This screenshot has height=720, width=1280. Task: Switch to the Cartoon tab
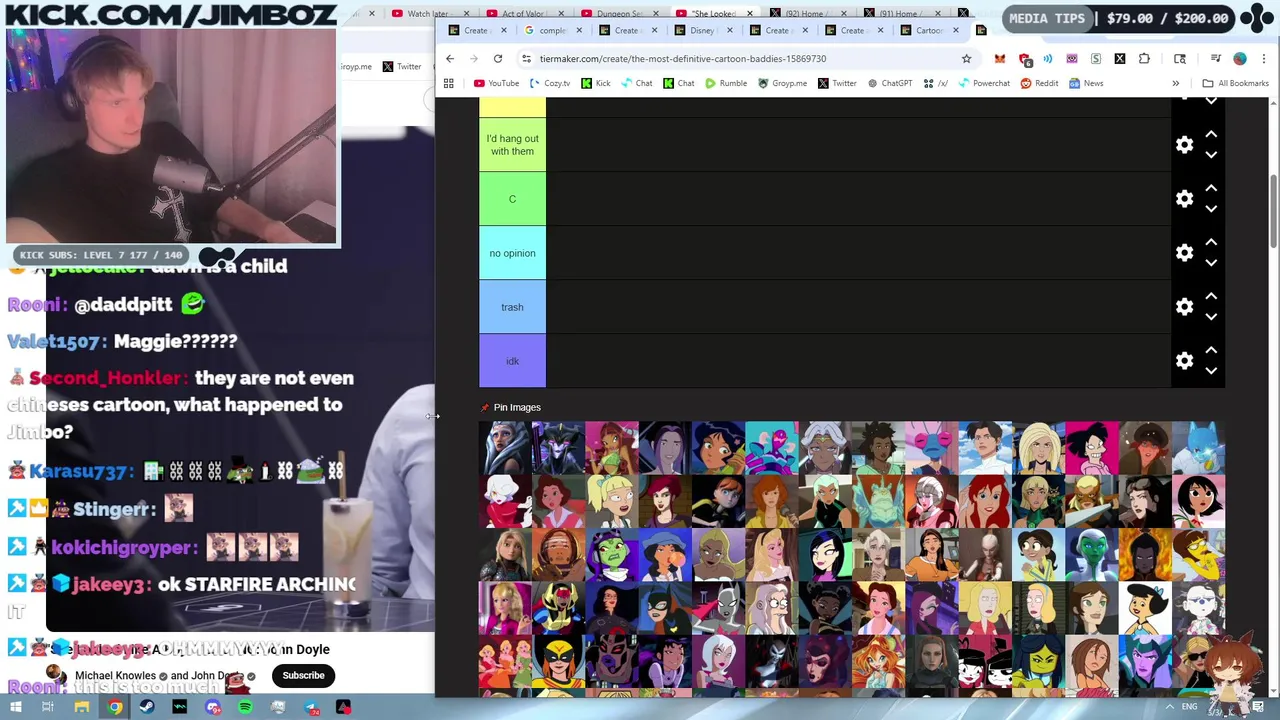point(928,30)
